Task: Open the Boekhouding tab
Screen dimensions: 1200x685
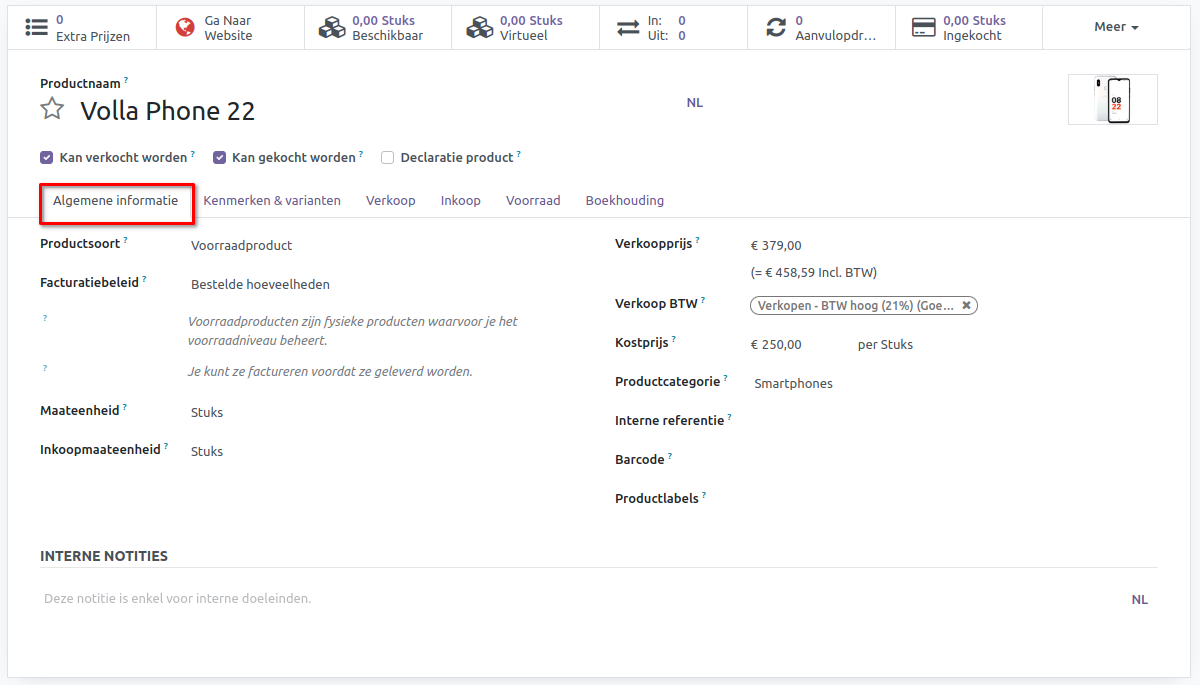Action: click(624, 201)
